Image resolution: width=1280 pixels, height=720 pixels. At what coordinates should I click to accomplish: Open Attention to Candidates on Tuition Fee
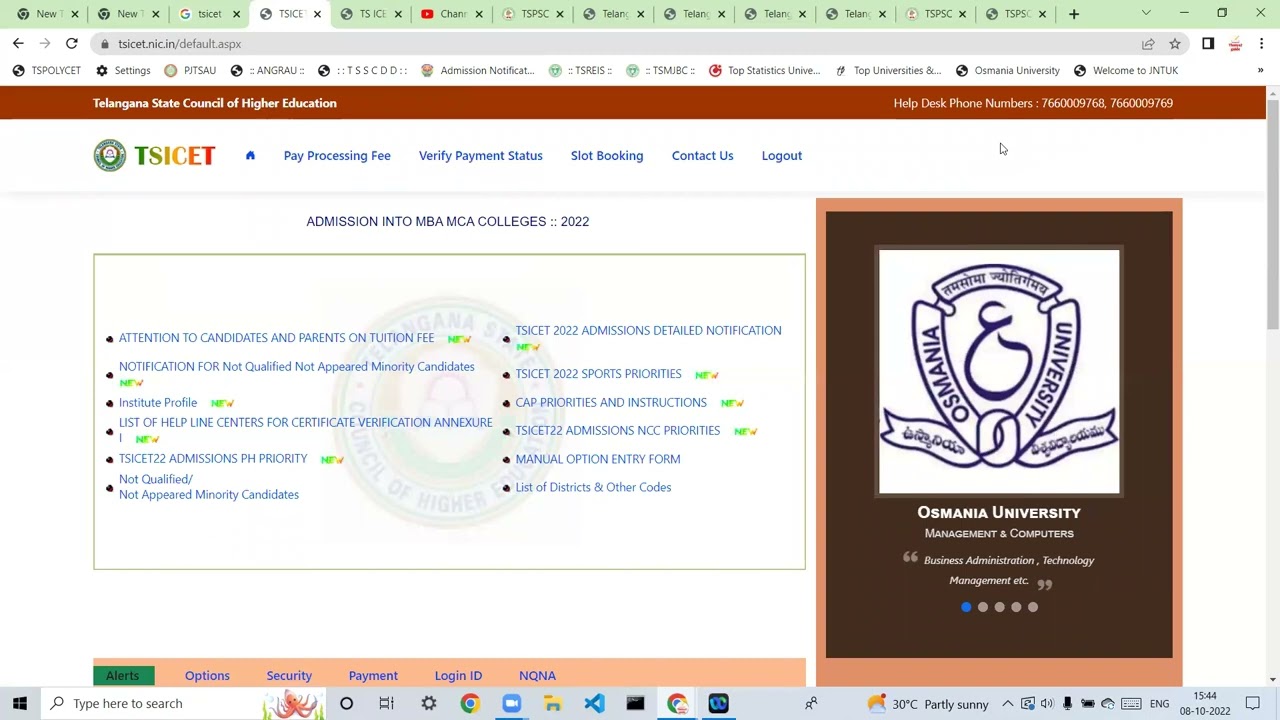coord(276,338)
